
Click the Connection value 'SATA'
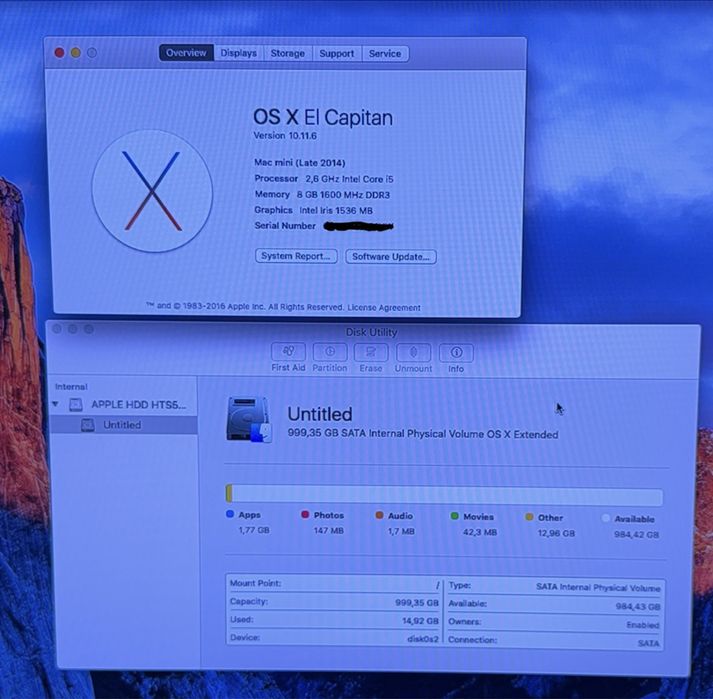pos(648,643)
